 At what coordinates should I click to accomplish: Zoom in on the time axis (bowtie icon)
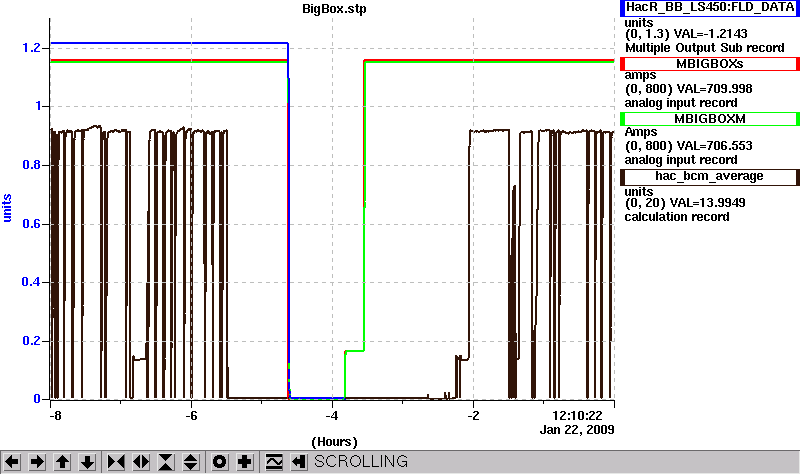[x=116, y=462]
